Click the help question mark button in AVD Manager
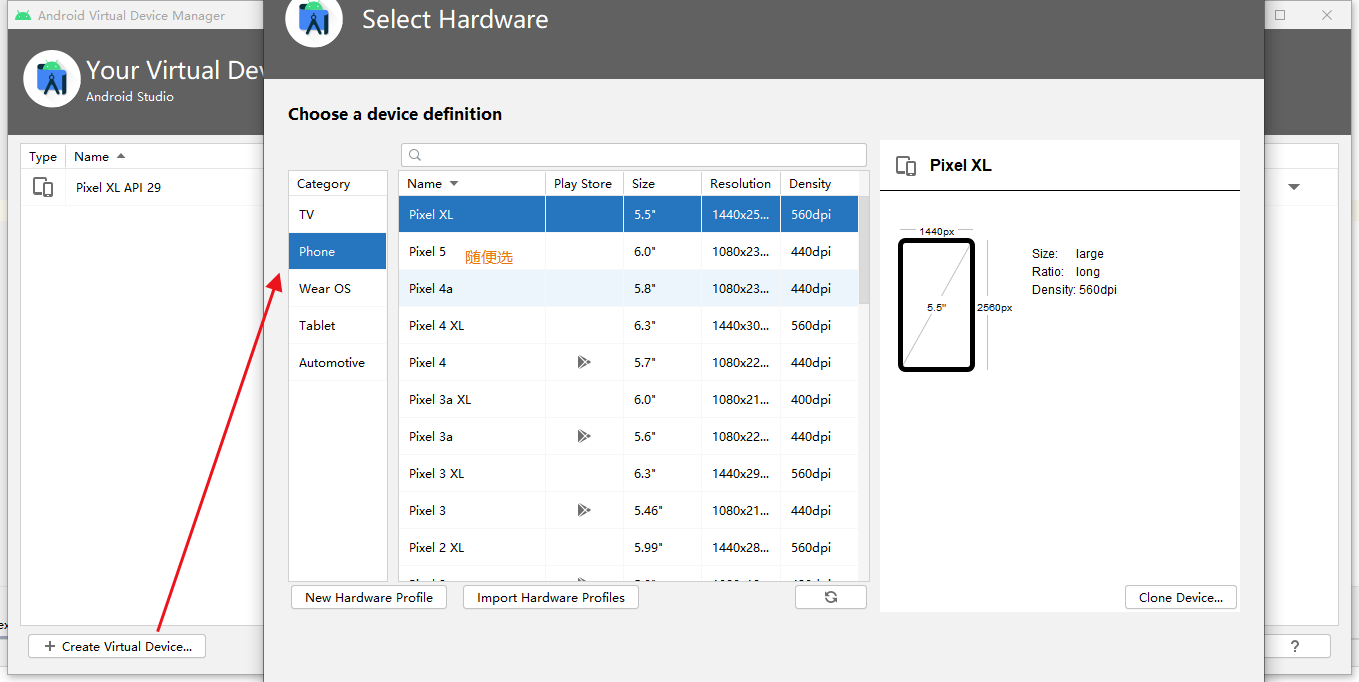Screen dimensions: 1359x682 (x=1294, y=647)
